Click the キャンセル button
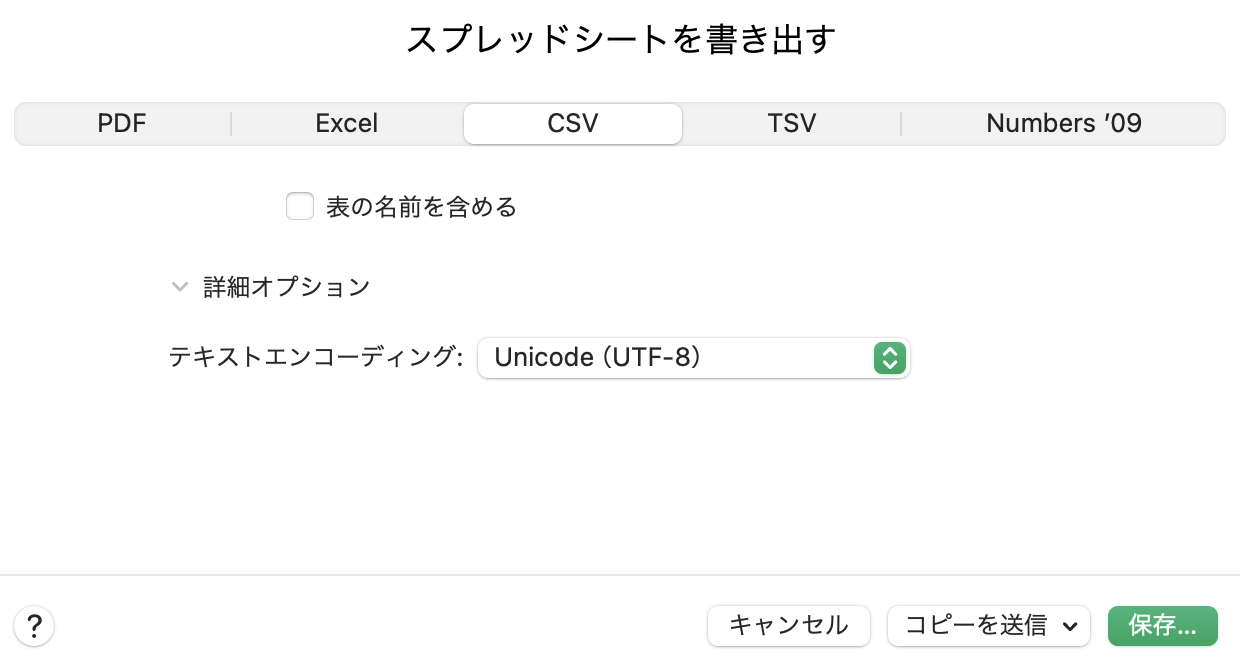The width and height of the screenshot is (1240, 666). click(789, 626)
